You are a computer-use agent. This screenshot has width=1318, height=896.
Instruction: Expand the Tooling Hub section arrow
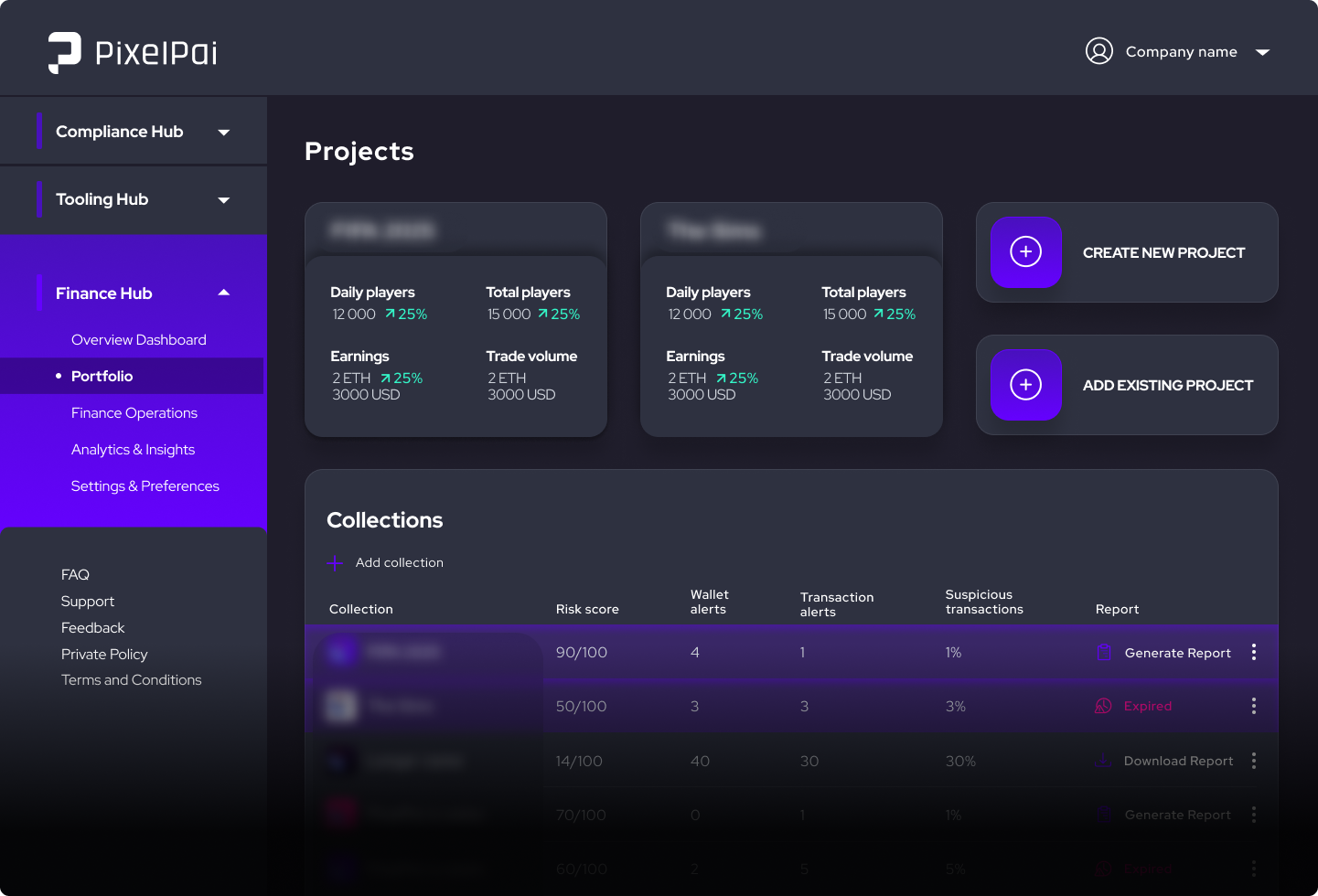224,200
